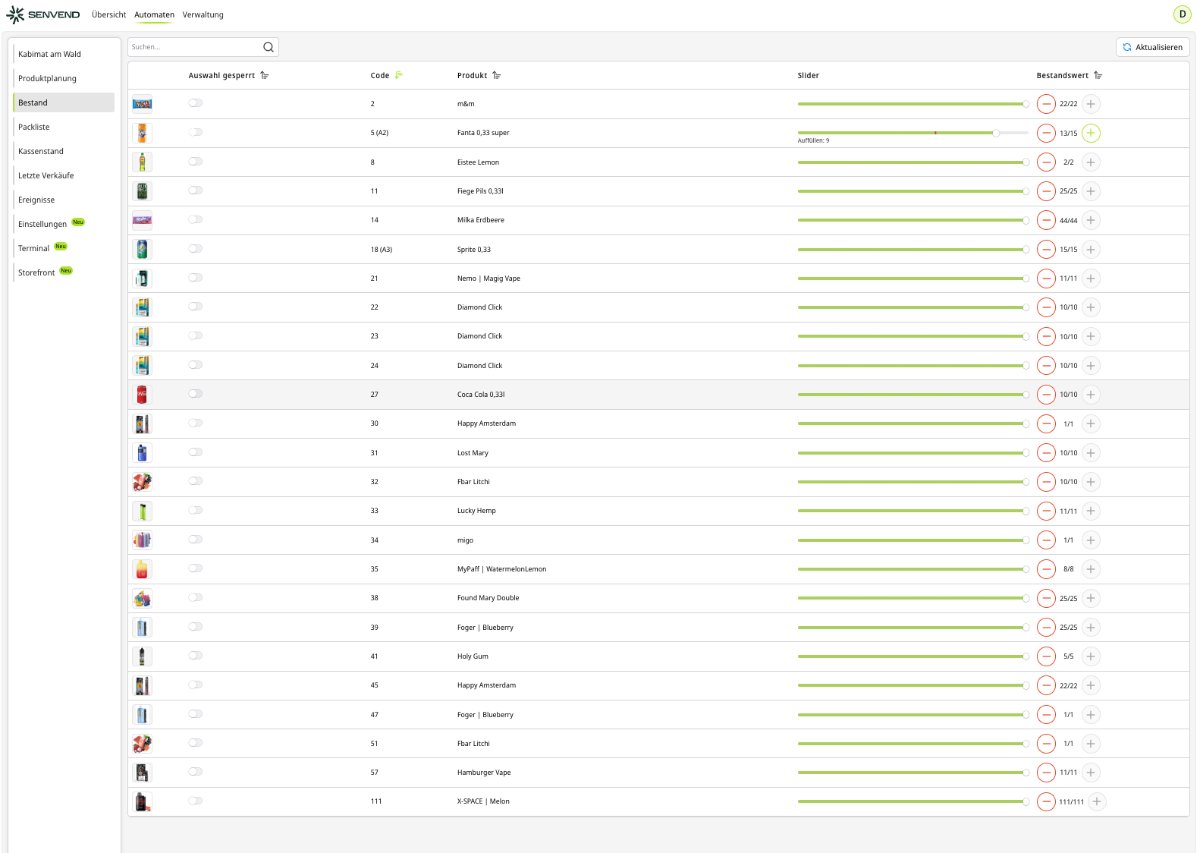Decrease stock for Nemo | Magig Vape

[x=1046, y=278]
